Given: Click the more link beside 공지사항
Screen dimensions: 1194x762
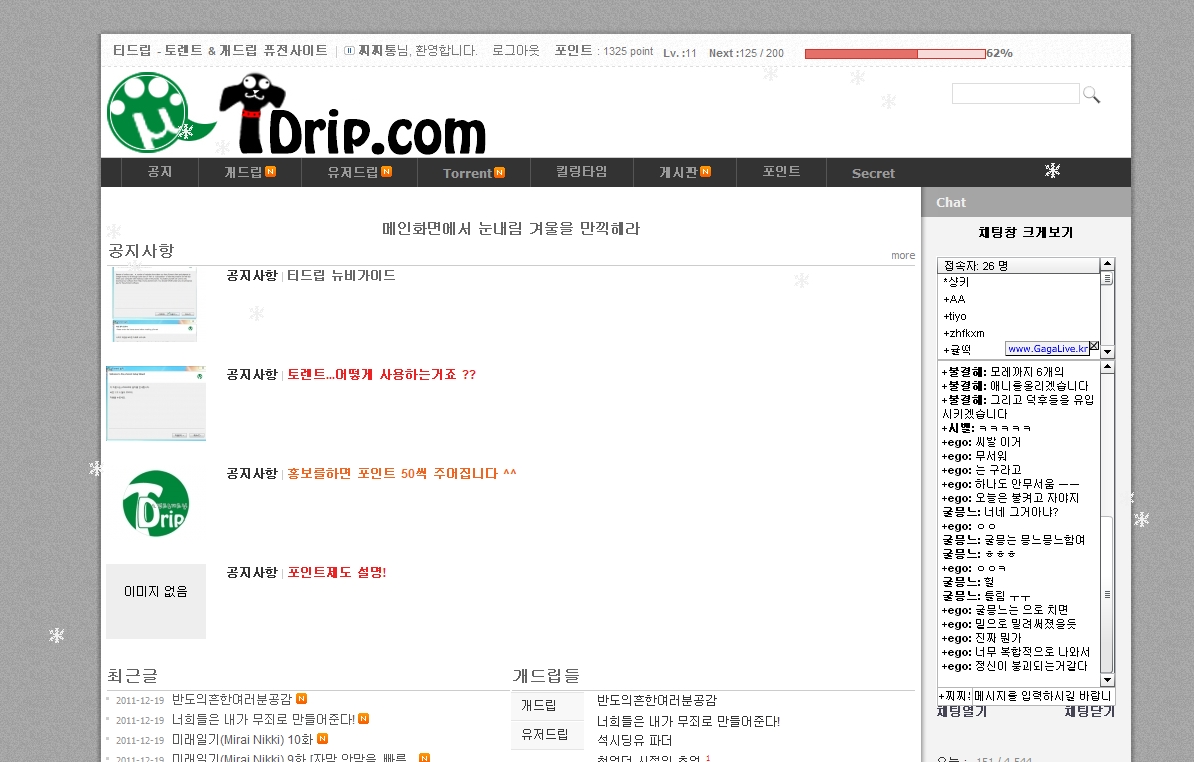Looking at the screenshot, I should pos(903,256).
